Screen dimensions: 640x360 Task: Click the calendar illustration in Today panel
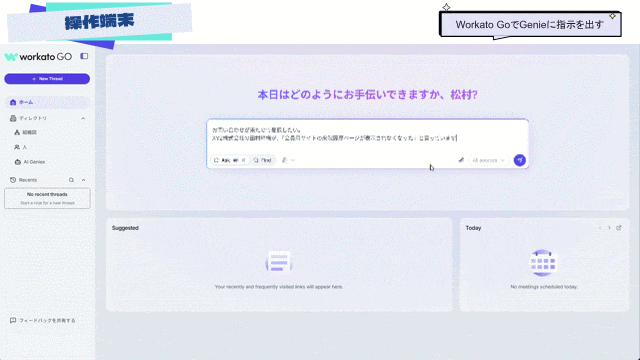pyautogui.click(x=543, y=263)
